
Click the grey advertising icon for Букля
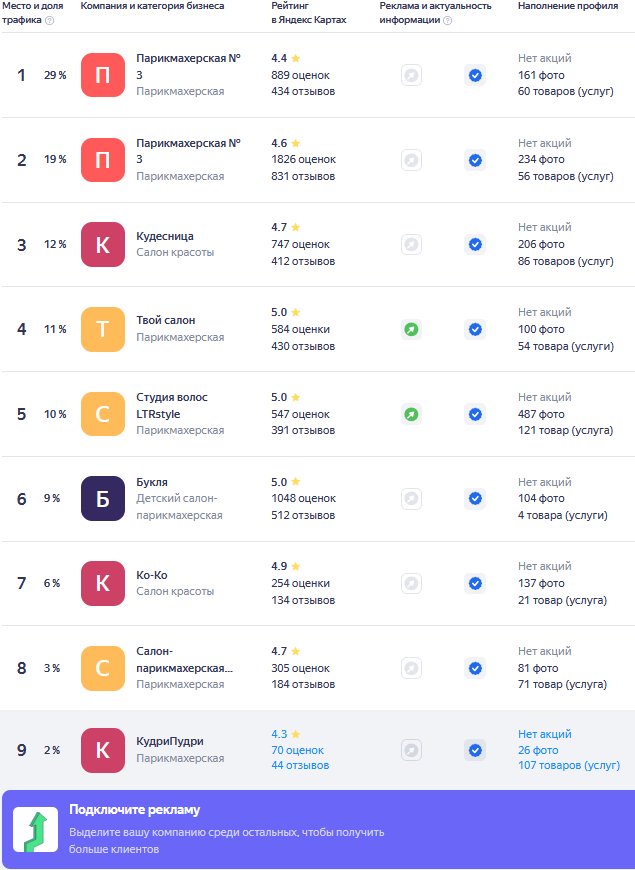[411, 498]
